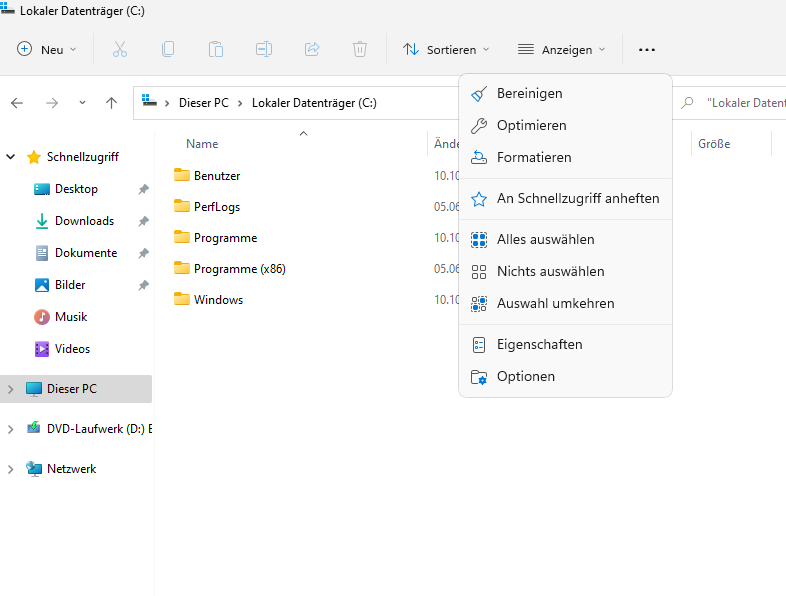Expand the Dieser PC tree node

[11, 389]
